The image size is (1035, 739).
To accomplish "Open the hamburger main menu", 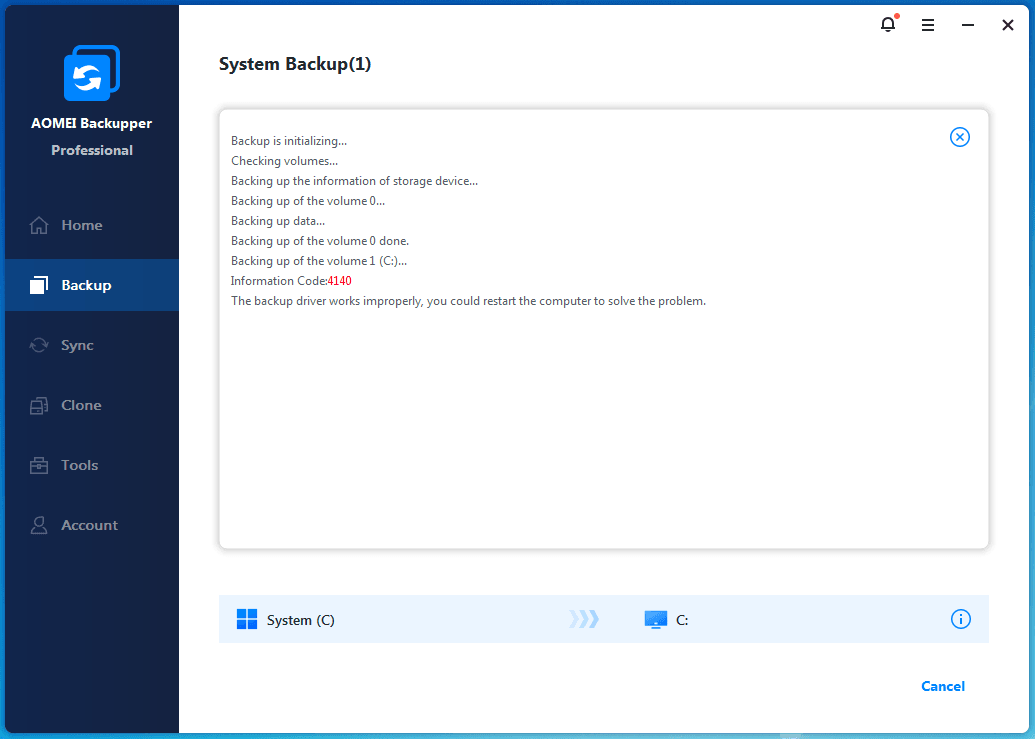I will coord(928,25).
